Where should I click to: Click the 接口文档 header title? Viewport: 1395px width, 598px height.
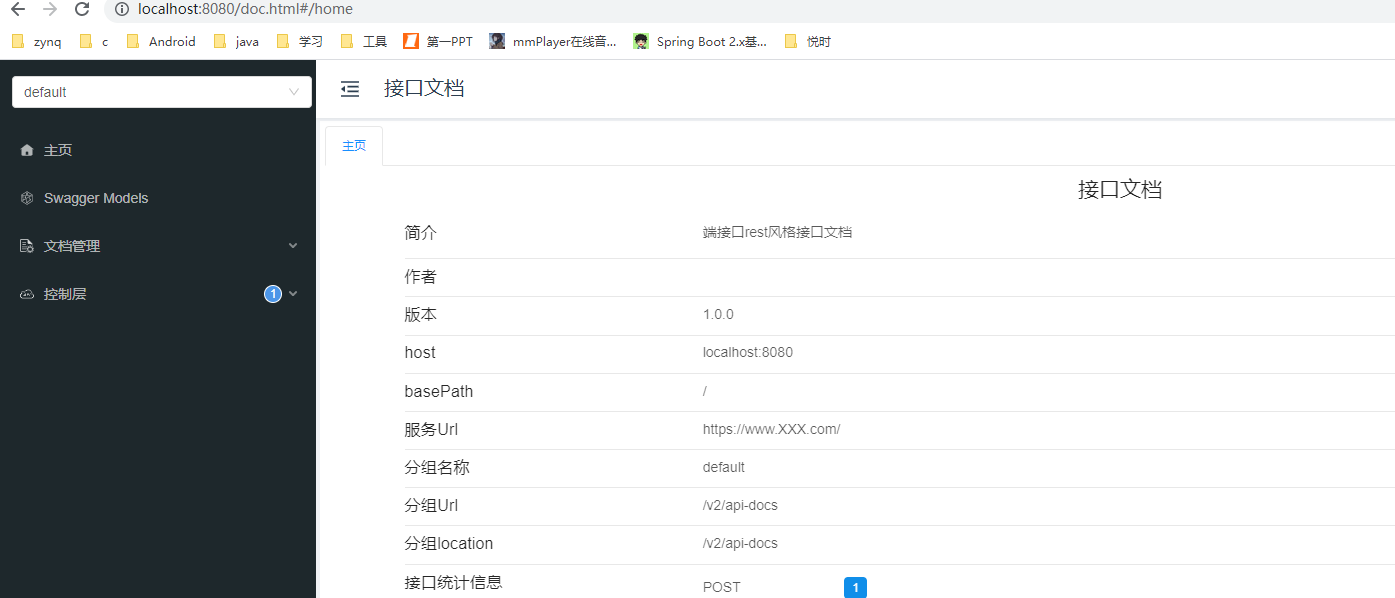click(424, 88)
